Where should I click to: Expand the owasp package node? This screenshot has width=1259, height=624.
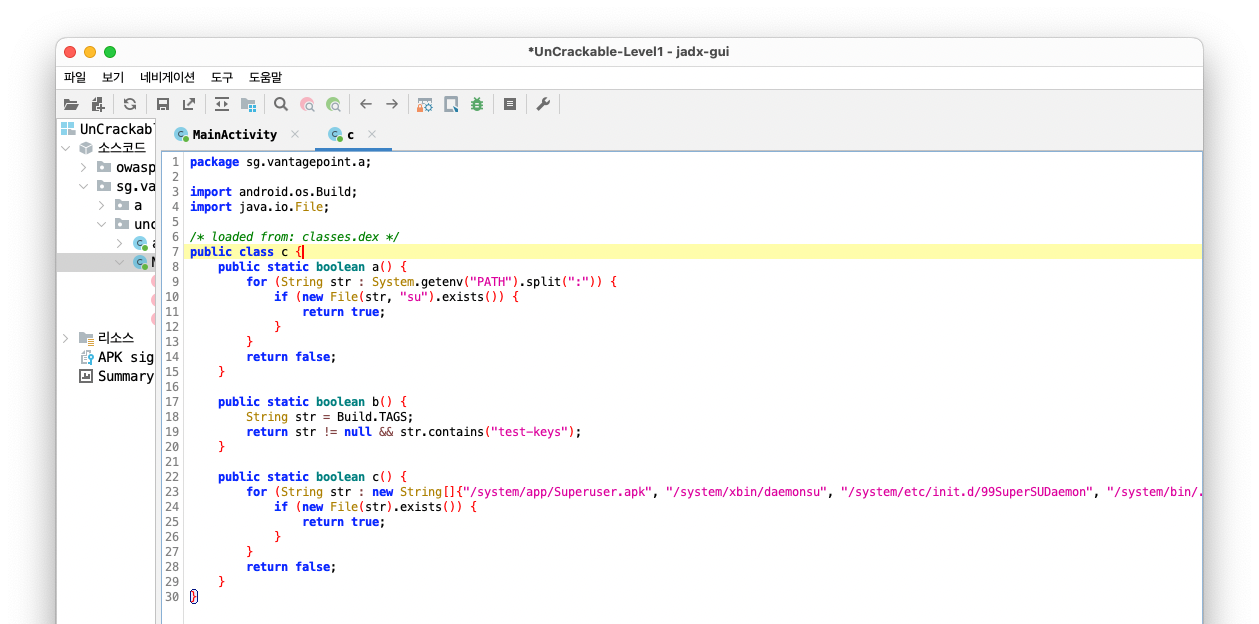[x=84, y=167]
